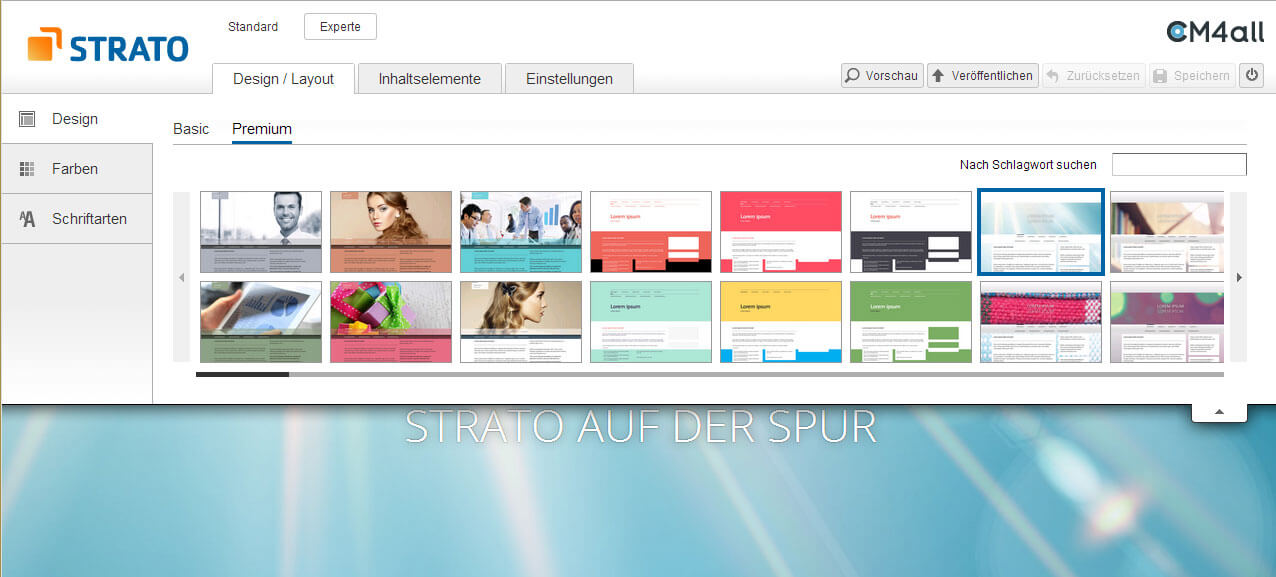Screen dimensions: 1276x577
Task: Go to previous templates with the left arrow
Action: (x=182, y=277)
